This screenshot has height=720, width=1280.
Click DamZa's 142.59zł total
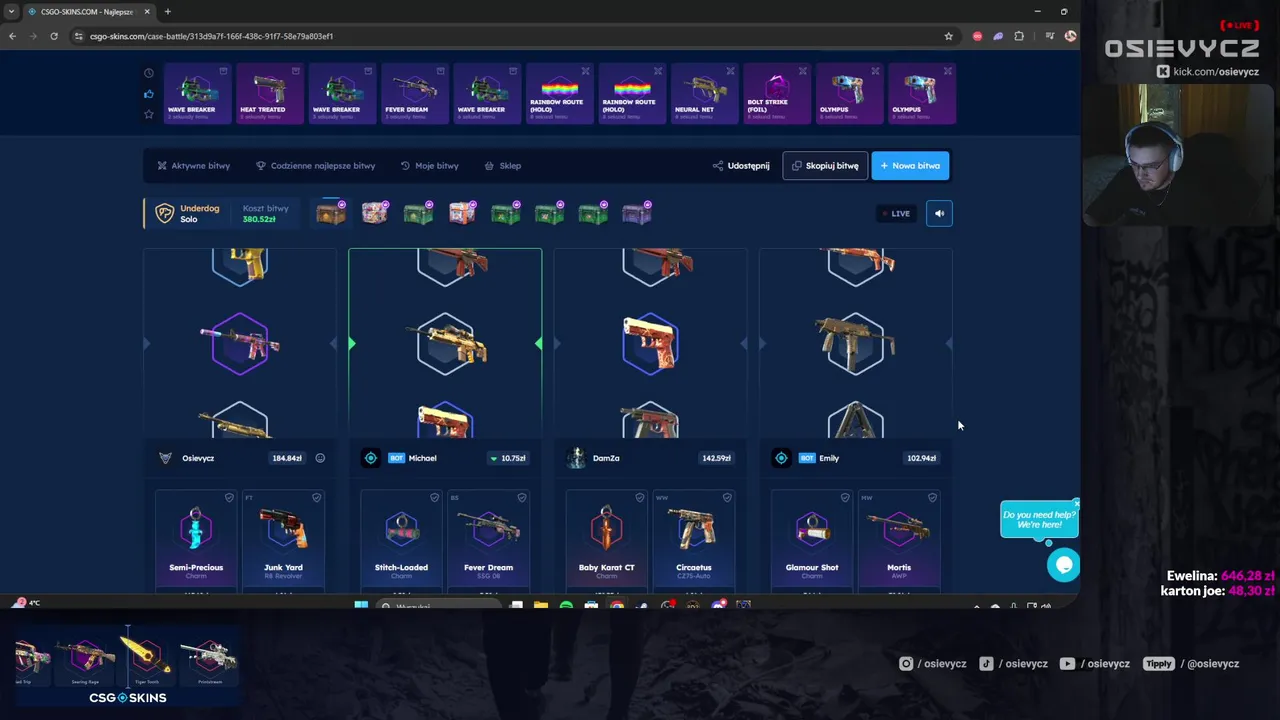tap(716, 458)
